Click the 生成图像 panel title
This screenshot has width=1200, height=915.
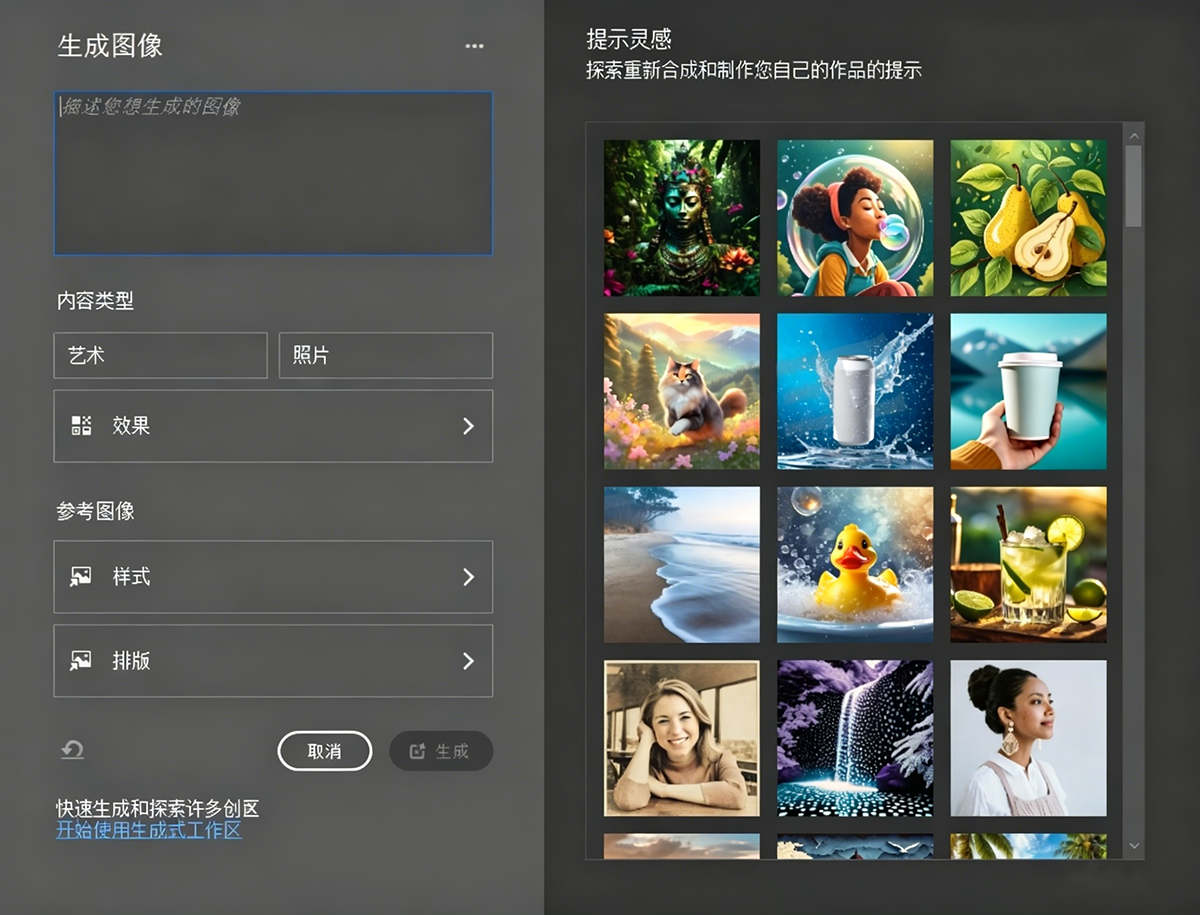[110, 46]
